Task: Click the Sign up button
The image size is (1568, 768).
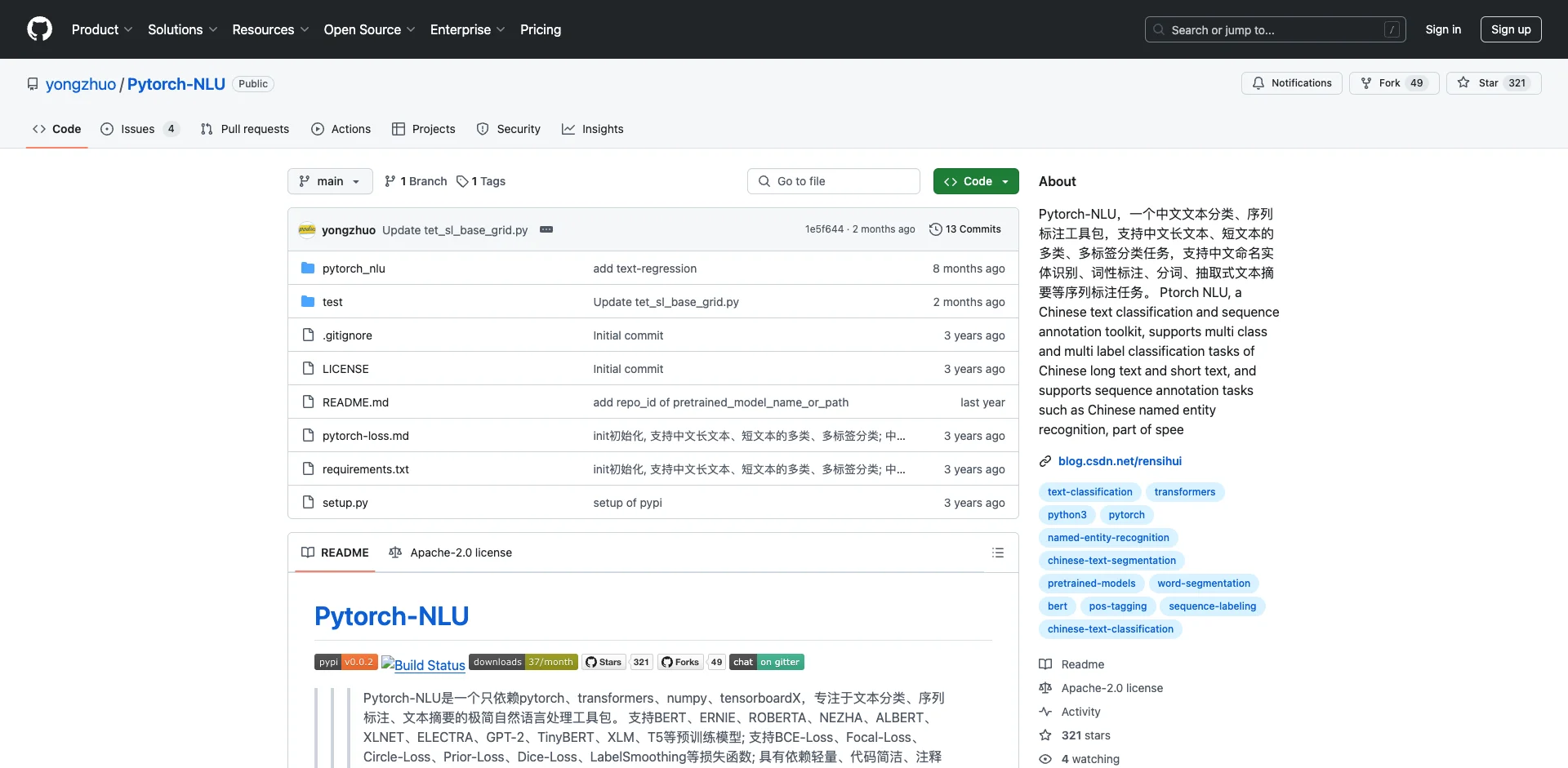Action: pyautogui.click(x=1511, y=29)
